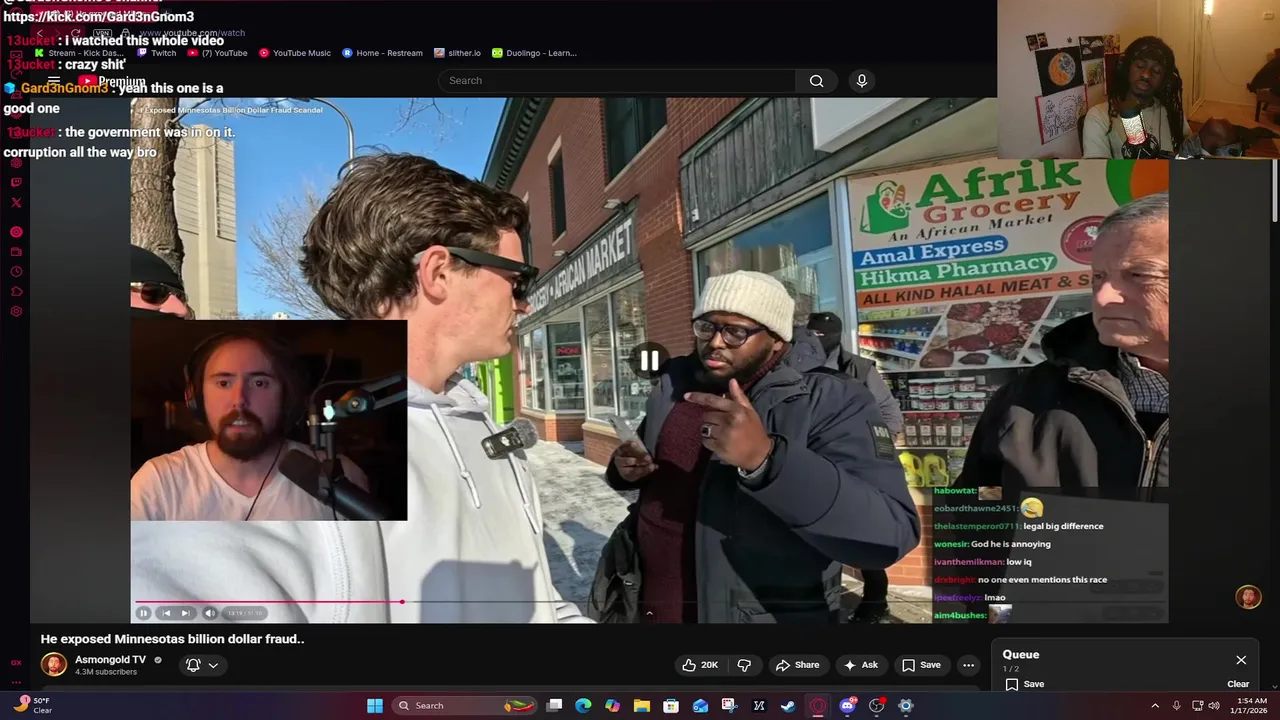Screen dimensions: 1280x720
Task: Skip to next in embedded video controls
Action: 185,613
